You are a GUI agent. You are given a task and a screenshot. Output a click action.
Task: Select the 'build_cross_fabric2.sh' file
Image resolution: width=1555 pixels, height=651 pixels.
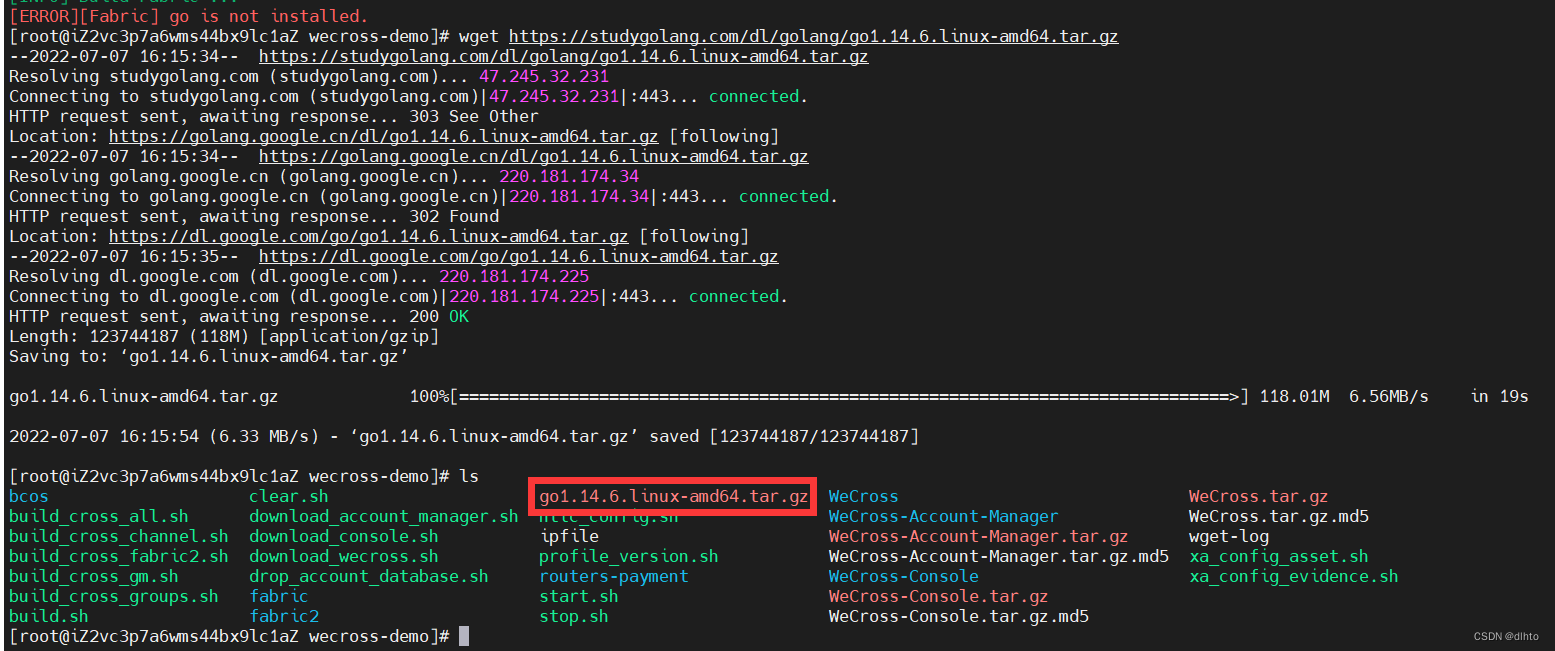click(x=119, y=557)
